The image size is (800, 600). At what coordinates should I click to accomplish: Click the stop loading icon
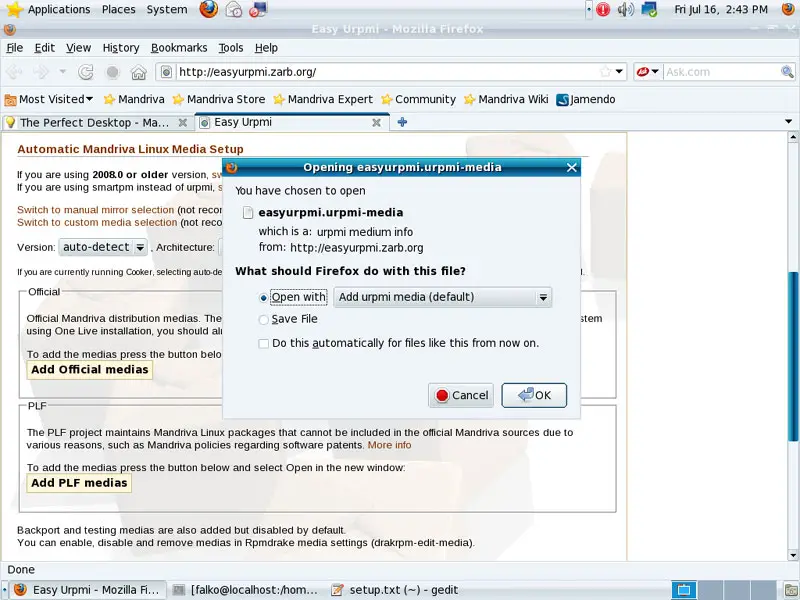[x=112, y=72]
